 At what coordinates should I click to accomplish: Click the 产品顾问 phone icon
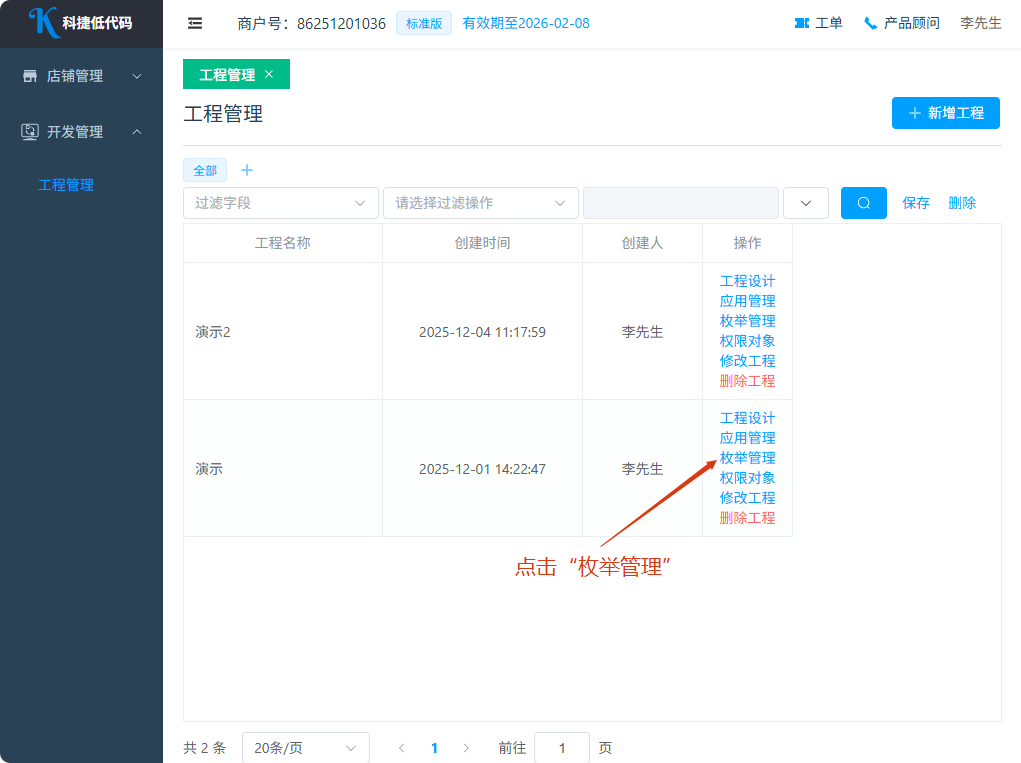point(870,23)
